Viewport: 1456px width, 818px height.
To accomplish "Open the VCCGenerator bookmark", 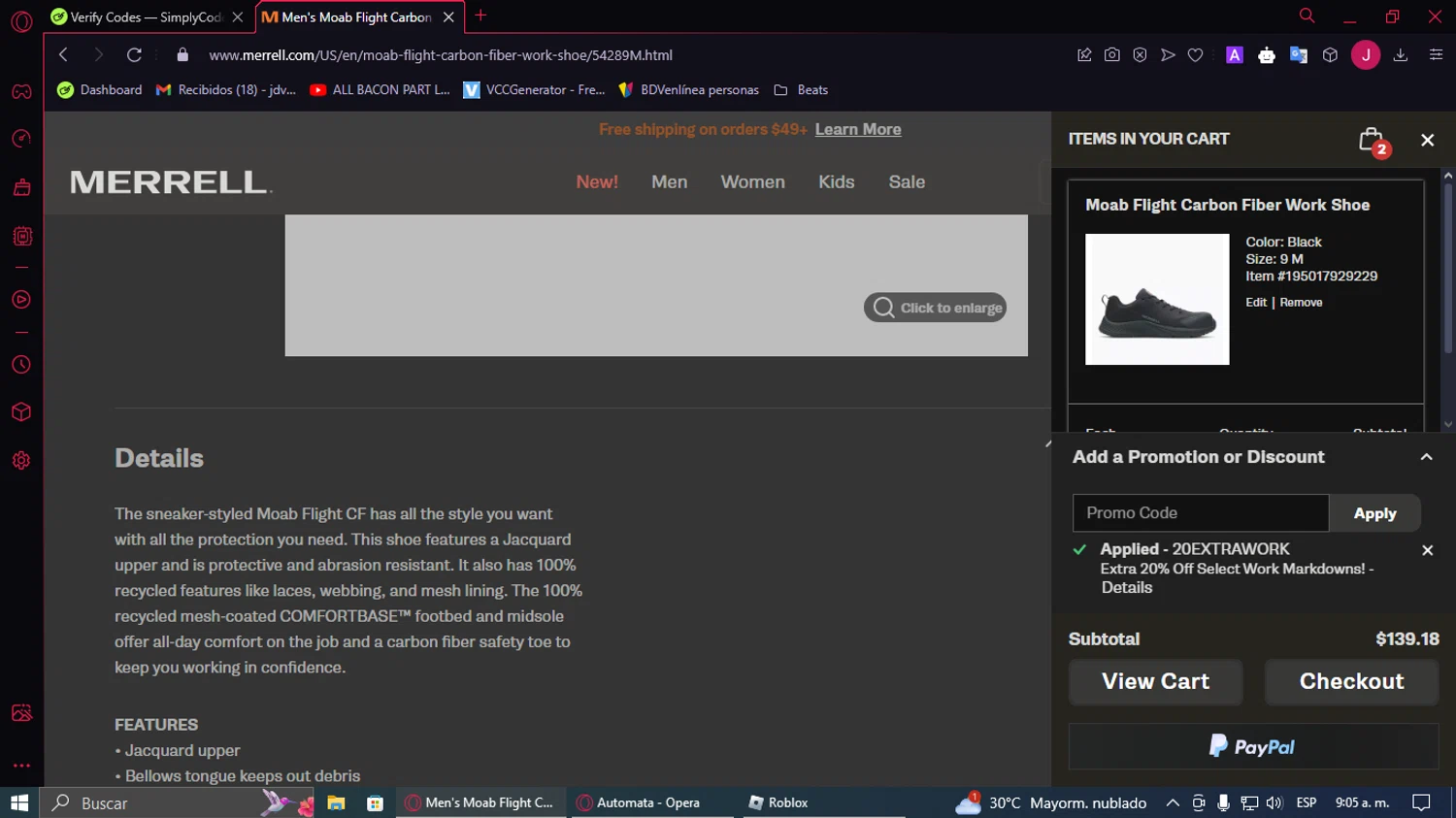I will [534, 90].
